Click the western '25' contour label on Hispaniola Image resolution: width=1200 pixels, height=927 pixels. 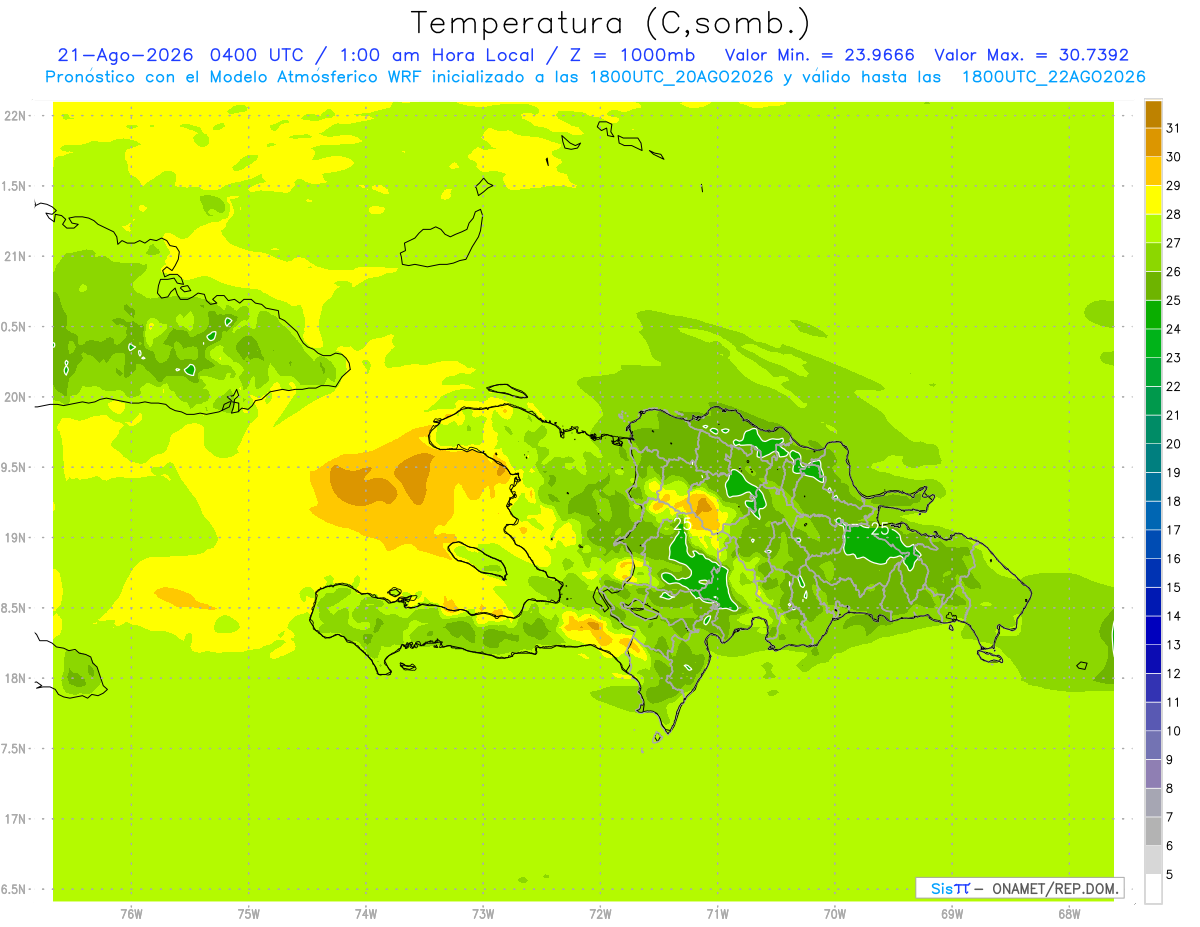point(682,523)
